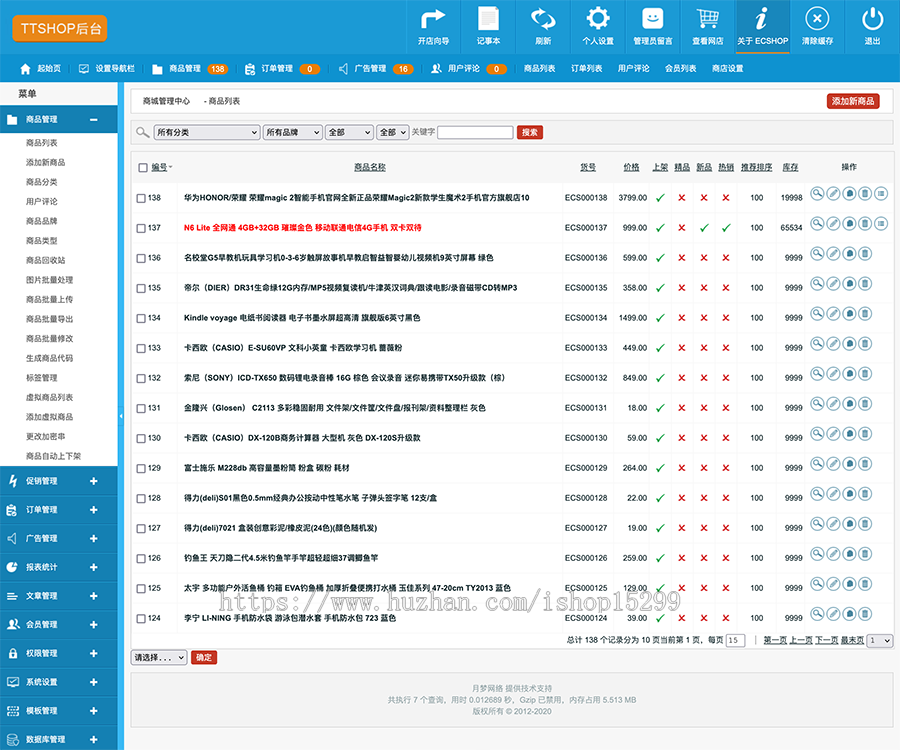Screen dimensions: 900x750
Task: Click the 关键字 keyword input field
Action: click(475, 133)
